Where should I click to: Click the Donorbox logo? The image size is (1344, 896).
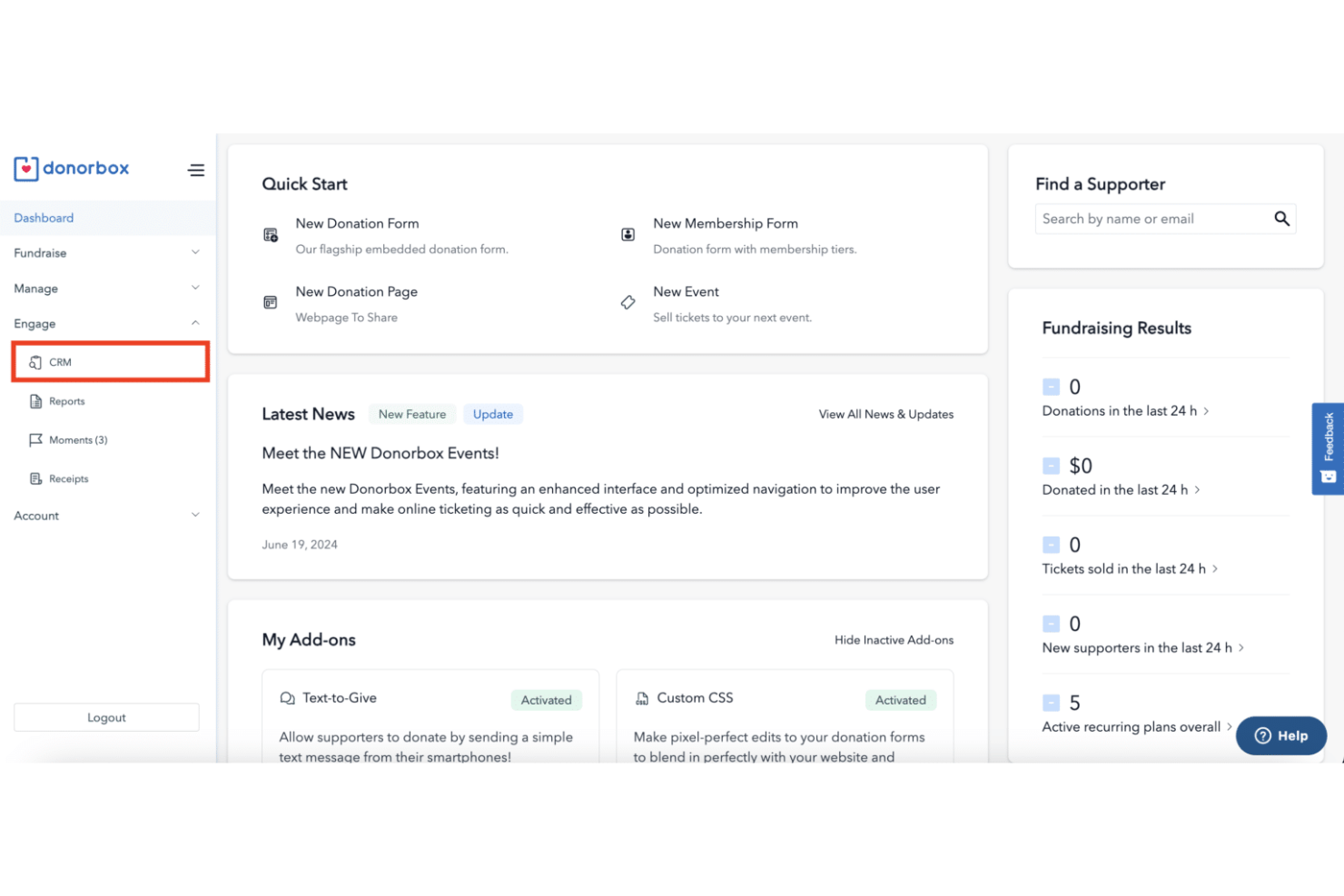click(71, 168)
